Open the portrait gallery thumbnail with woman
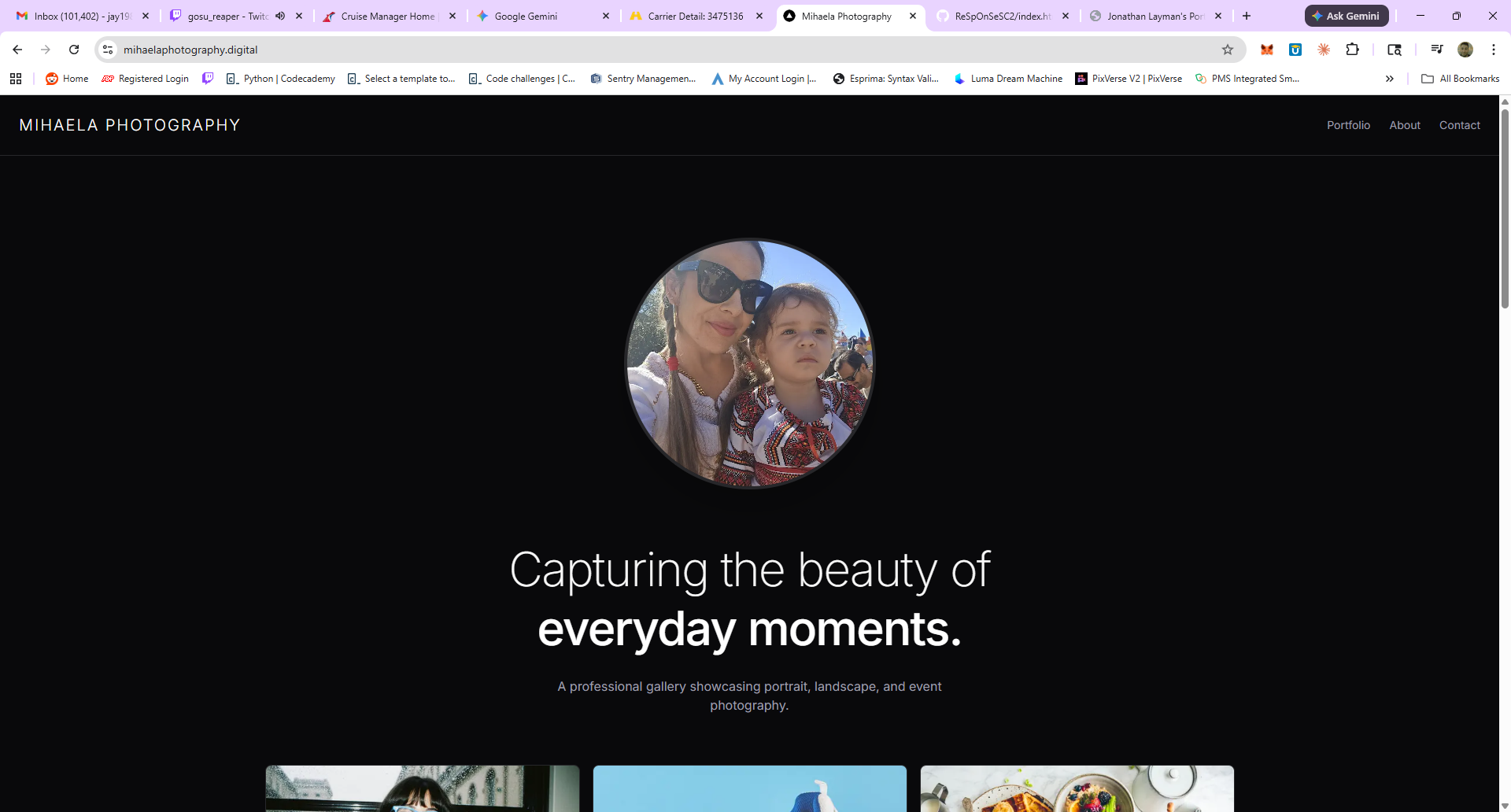Screen dimensions: 1511x812 [x=423, y=788]
